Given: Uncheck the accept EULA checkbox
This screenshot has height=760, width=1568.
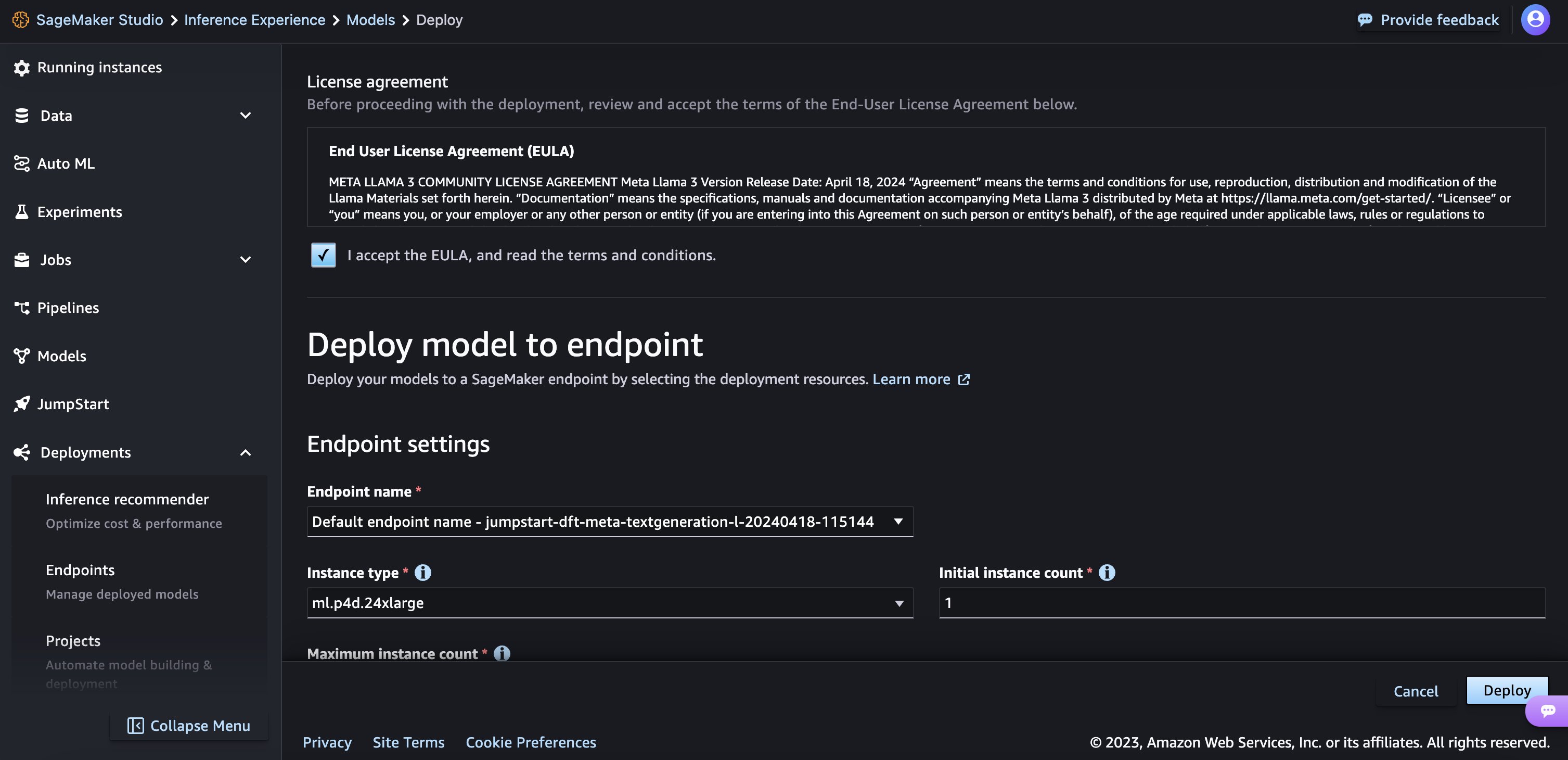Looking at the screenshot, I should tap(323, 255).
